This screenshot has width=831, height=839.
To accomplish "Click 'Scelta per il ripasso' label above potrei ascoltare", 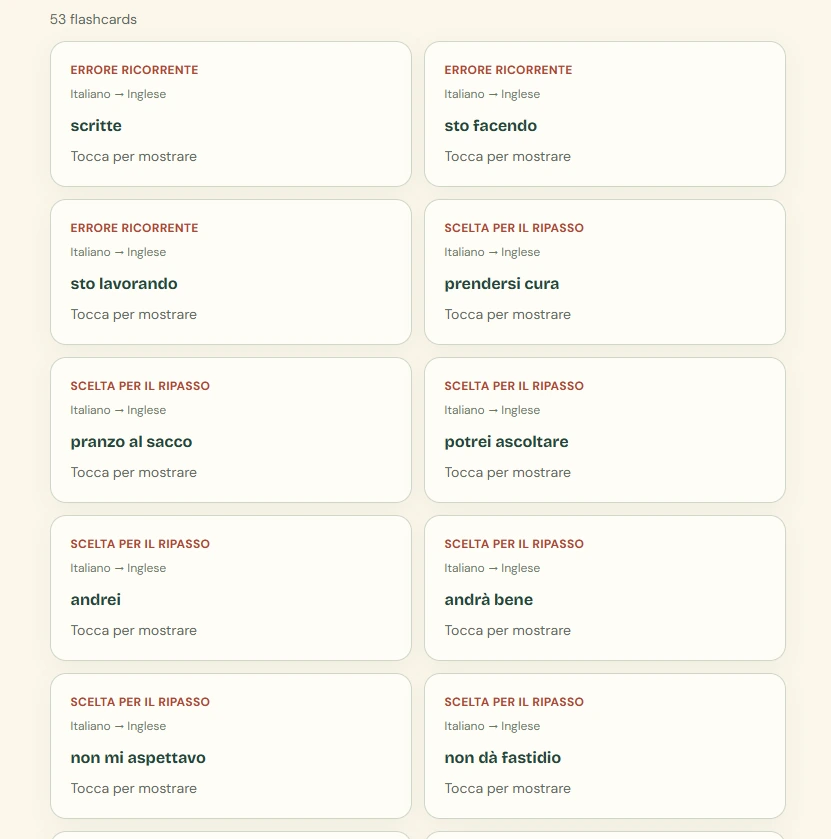I will (x=514, y=385).
